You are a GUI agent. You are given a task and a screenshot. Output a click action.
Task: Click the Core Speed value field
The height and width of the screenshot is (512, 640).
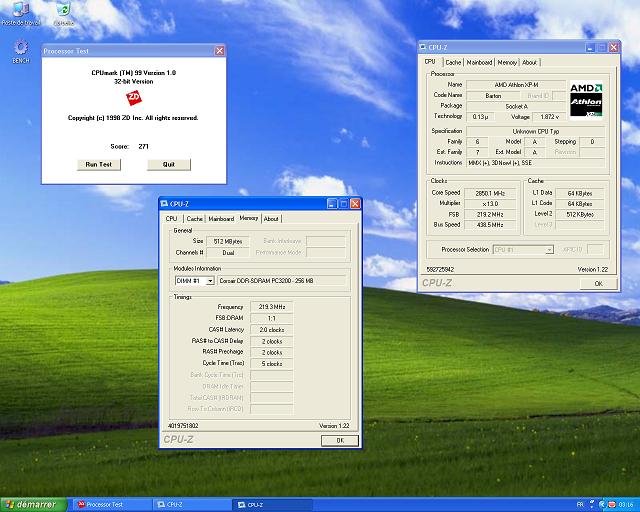pyautogui.click(x=490, y=193)
